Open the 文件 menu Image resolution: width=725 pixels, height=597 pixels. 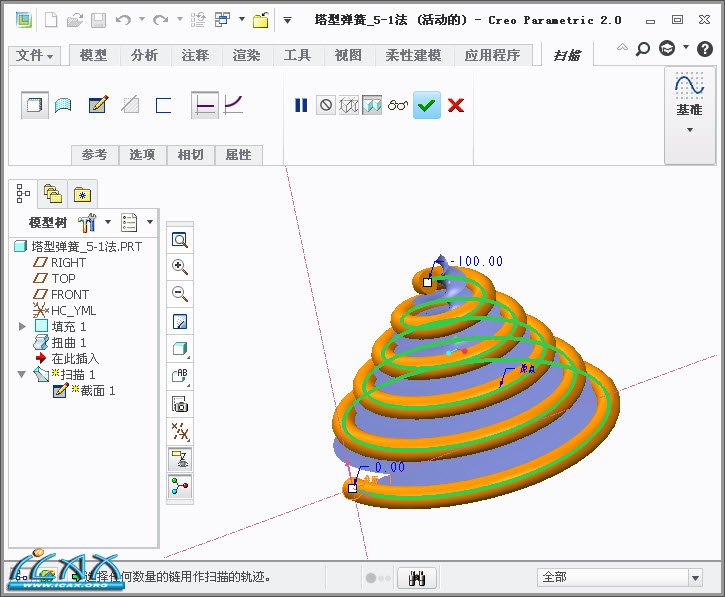[x=34, y=55]
